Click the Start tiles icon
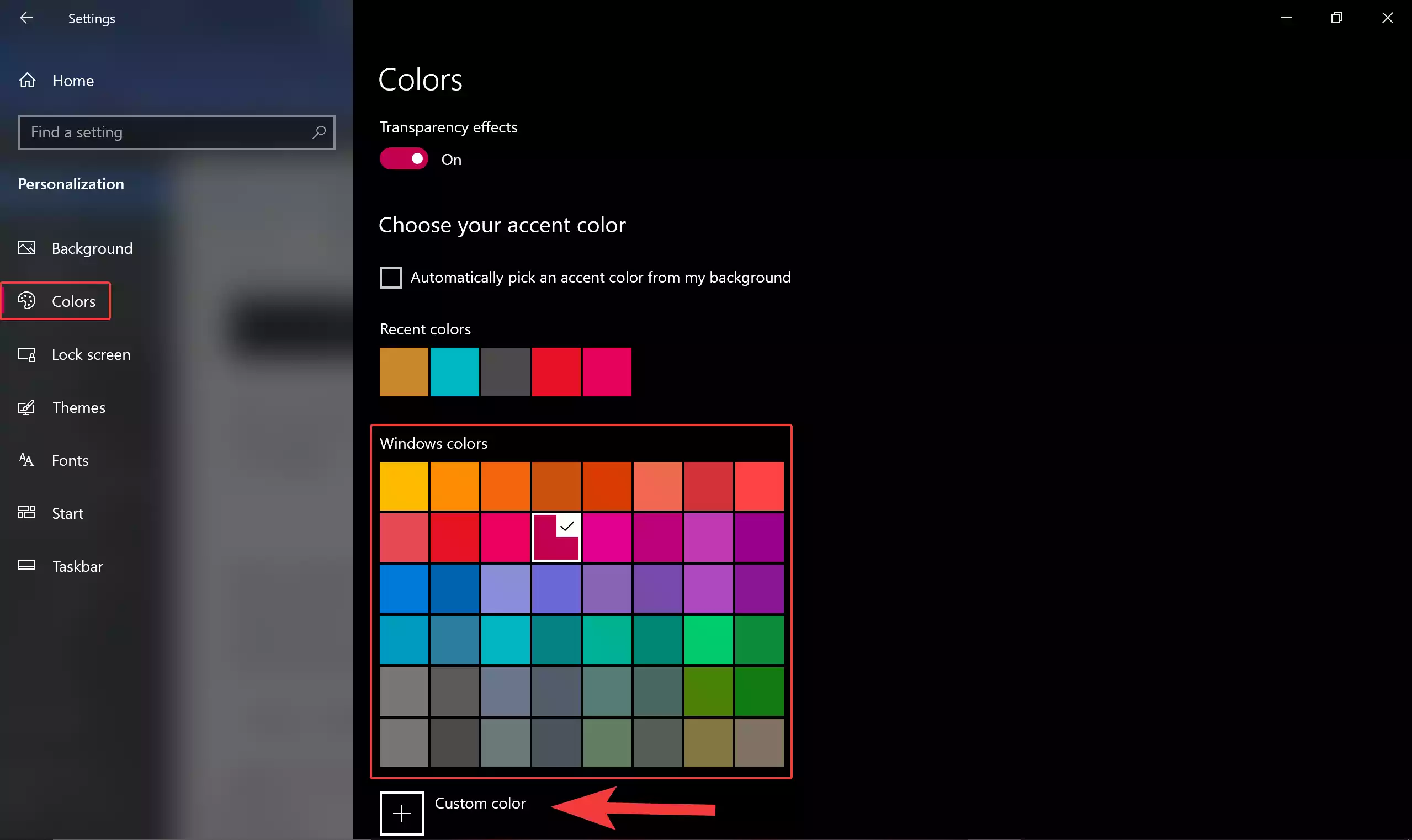The height and width of the screenshot is (840, 1412). pos(26,512)
